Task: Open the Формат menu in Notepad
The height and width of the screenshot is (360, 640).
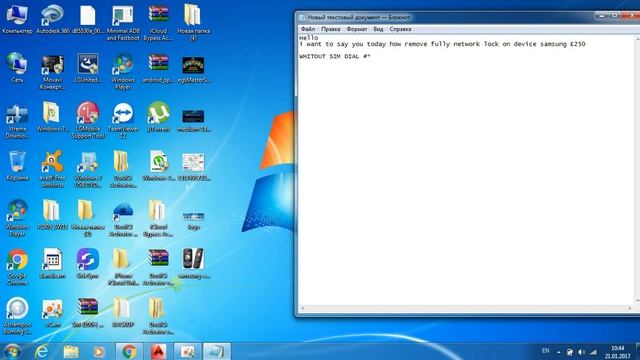Action: [357, 29]
